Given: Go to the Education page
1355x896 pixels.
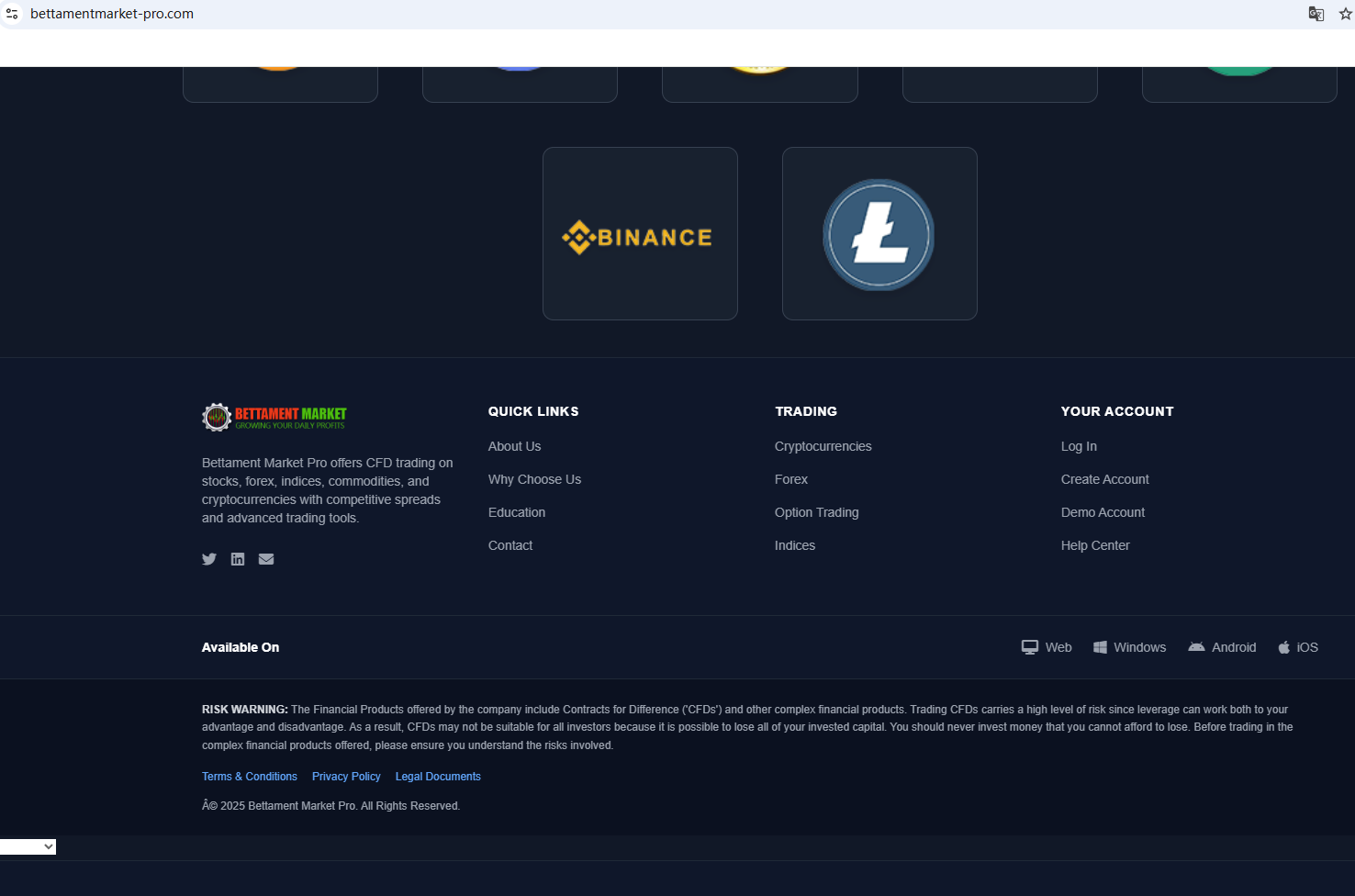Looking at the screenshot, I should coord(517,512).
